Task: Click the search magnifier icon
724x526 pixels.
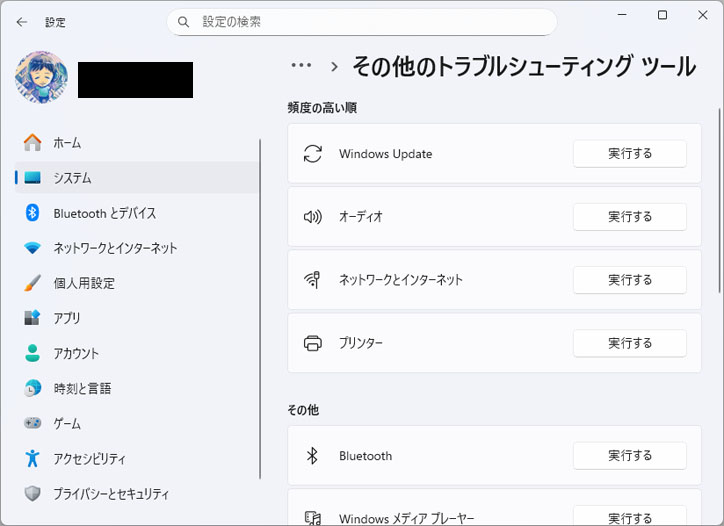Action: (183, 21)
